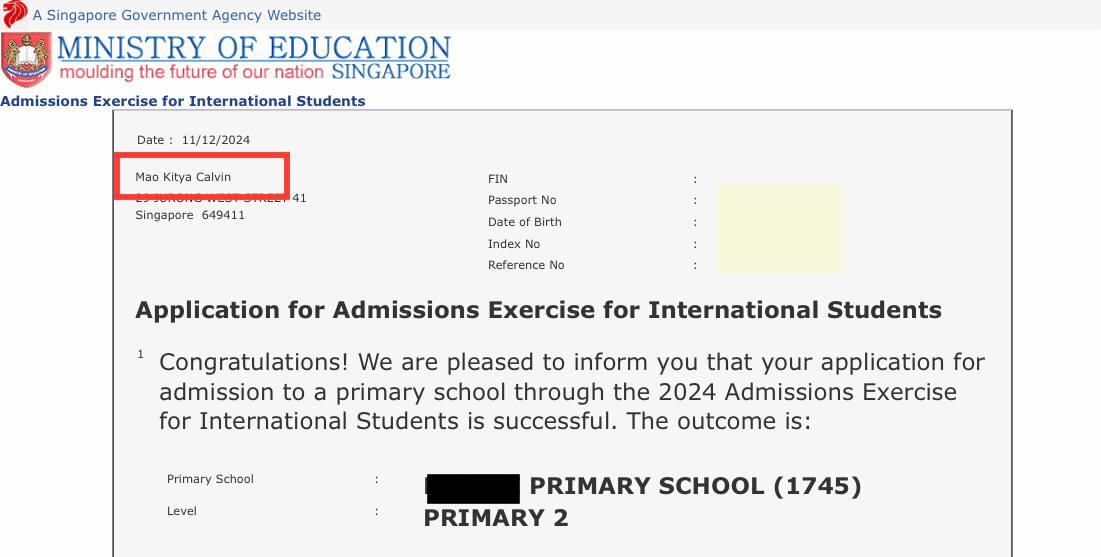
Task: Click the 'Reference No' label
Action: [x=526, y=265]
